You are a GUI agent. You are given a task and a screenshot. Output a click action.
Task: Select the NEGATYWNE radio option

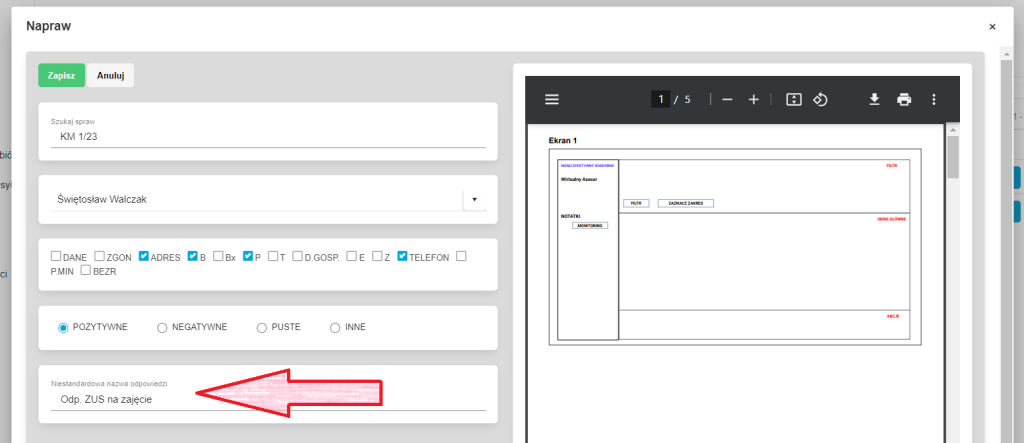[x=162, y=327]
